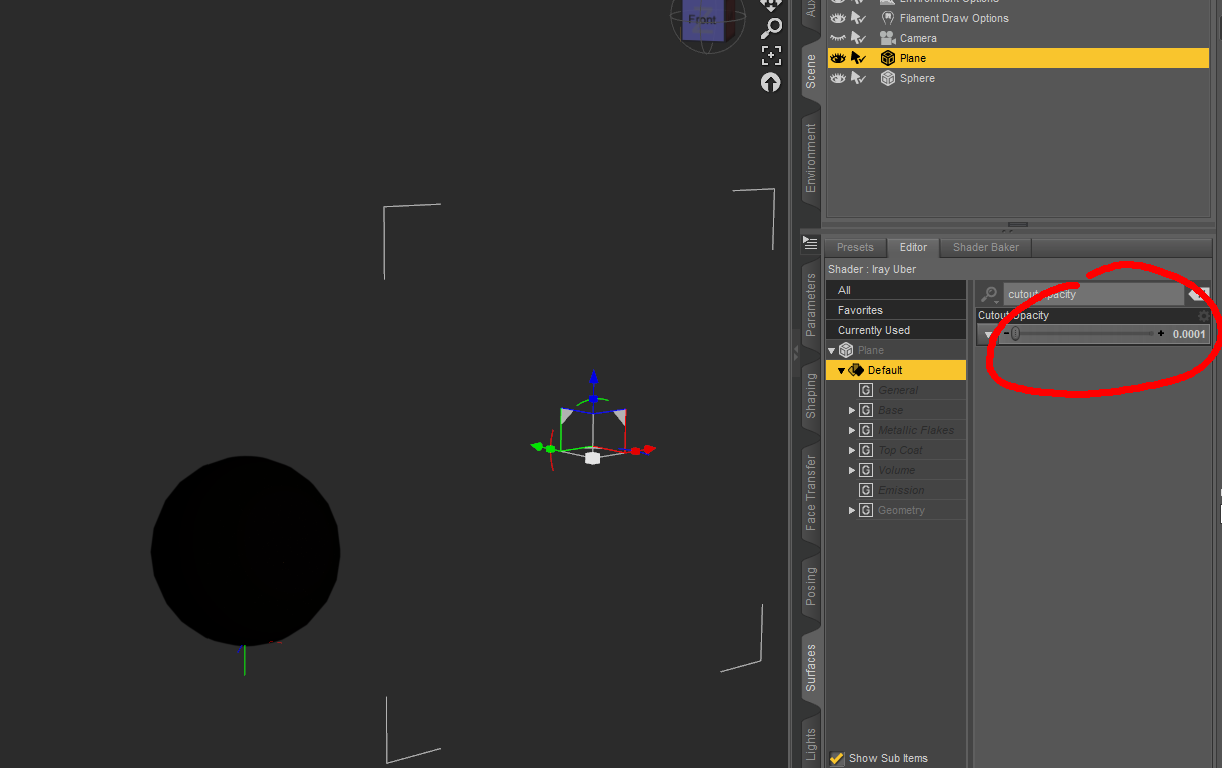The height and width of the screenshot is (768, 1222).
Task: Click the reset view up-arrow icon
Action: point(771,82)
